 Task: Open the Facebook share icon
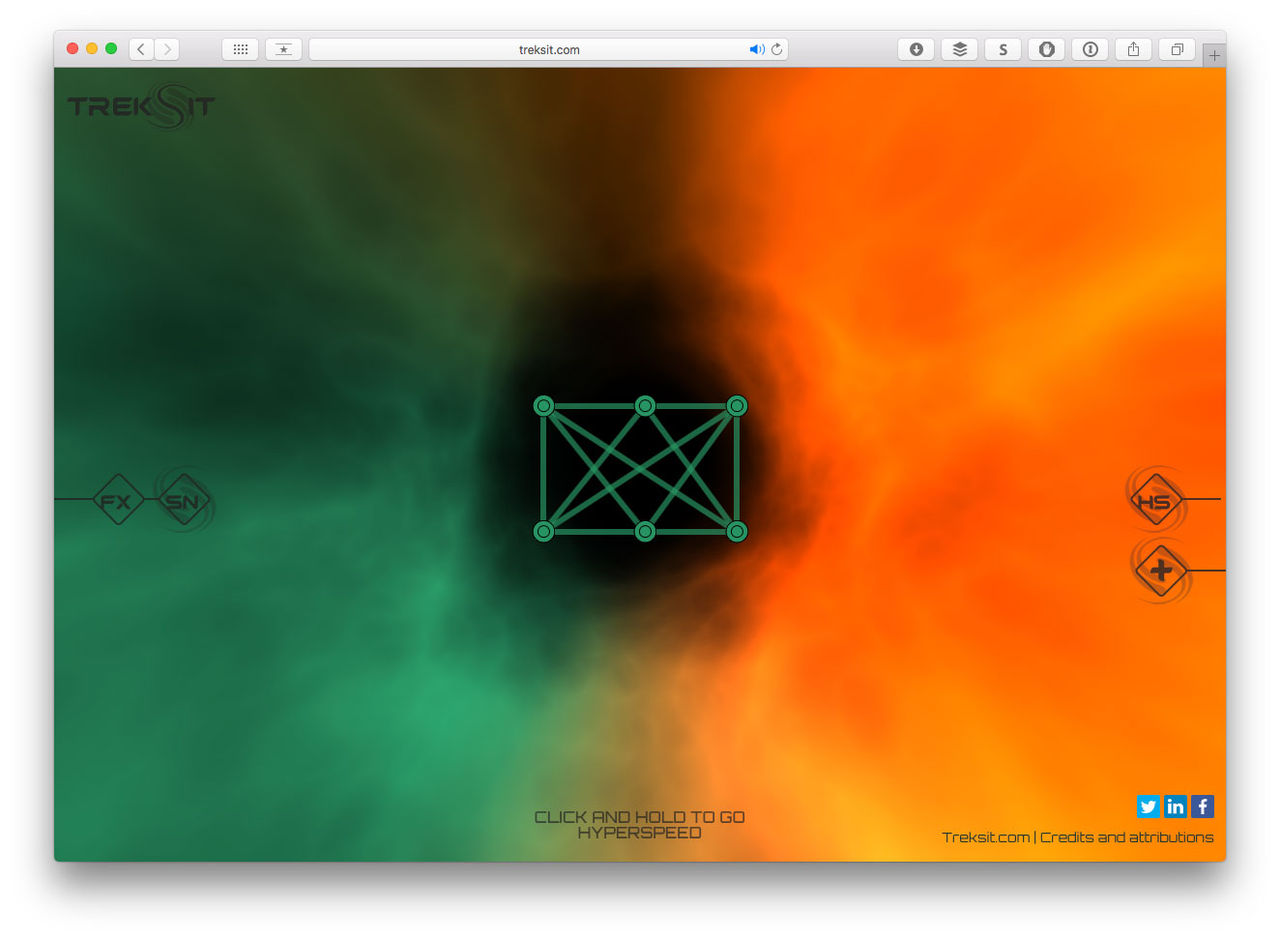tap(1202, 806)
